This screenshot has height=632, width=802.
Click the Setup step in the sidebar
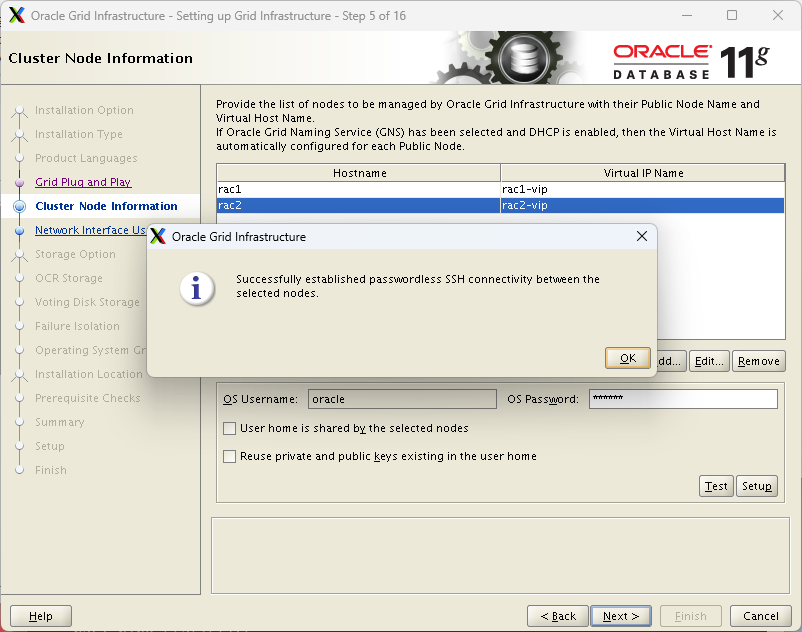click(x=50, y=446)
